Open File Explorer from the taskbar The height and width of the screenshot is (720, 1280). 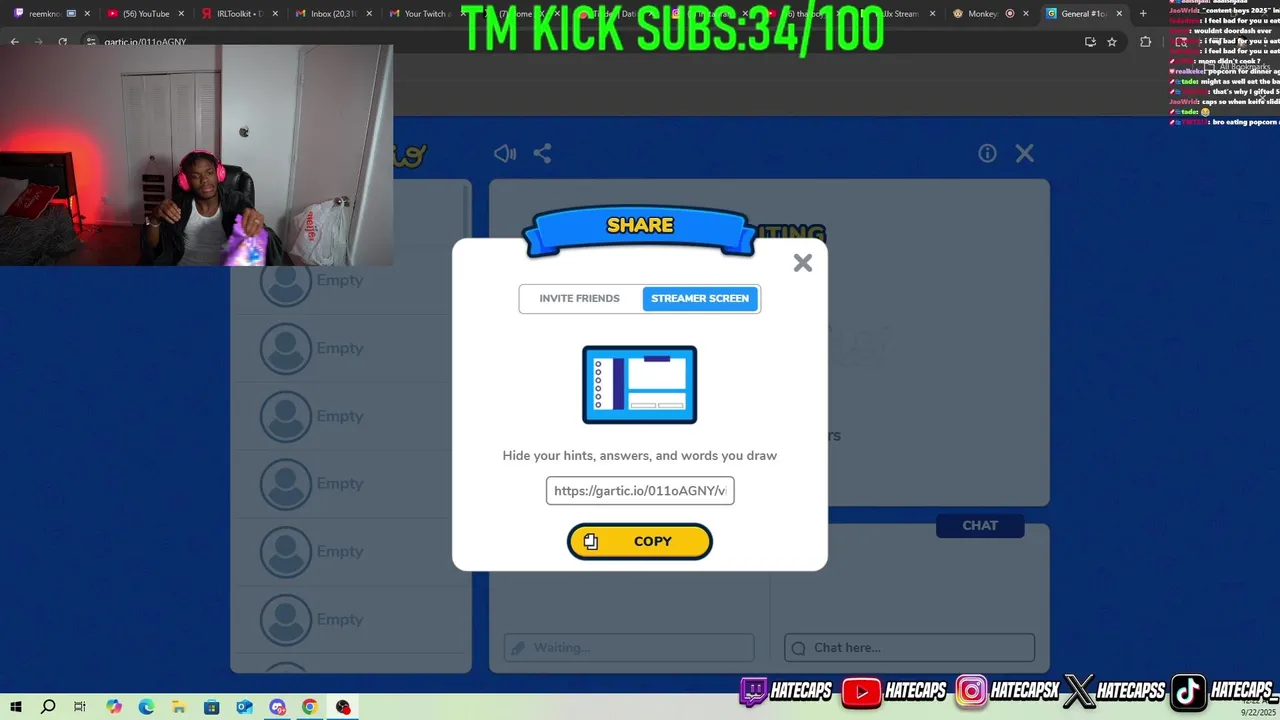(x=179, y=707)
